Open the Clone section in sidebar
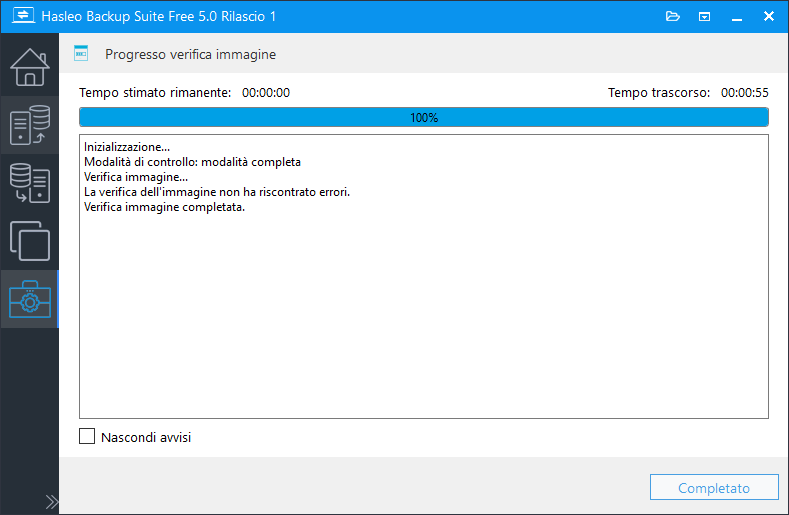The width and height of the screenshot is (789, 515). [30, 241]
